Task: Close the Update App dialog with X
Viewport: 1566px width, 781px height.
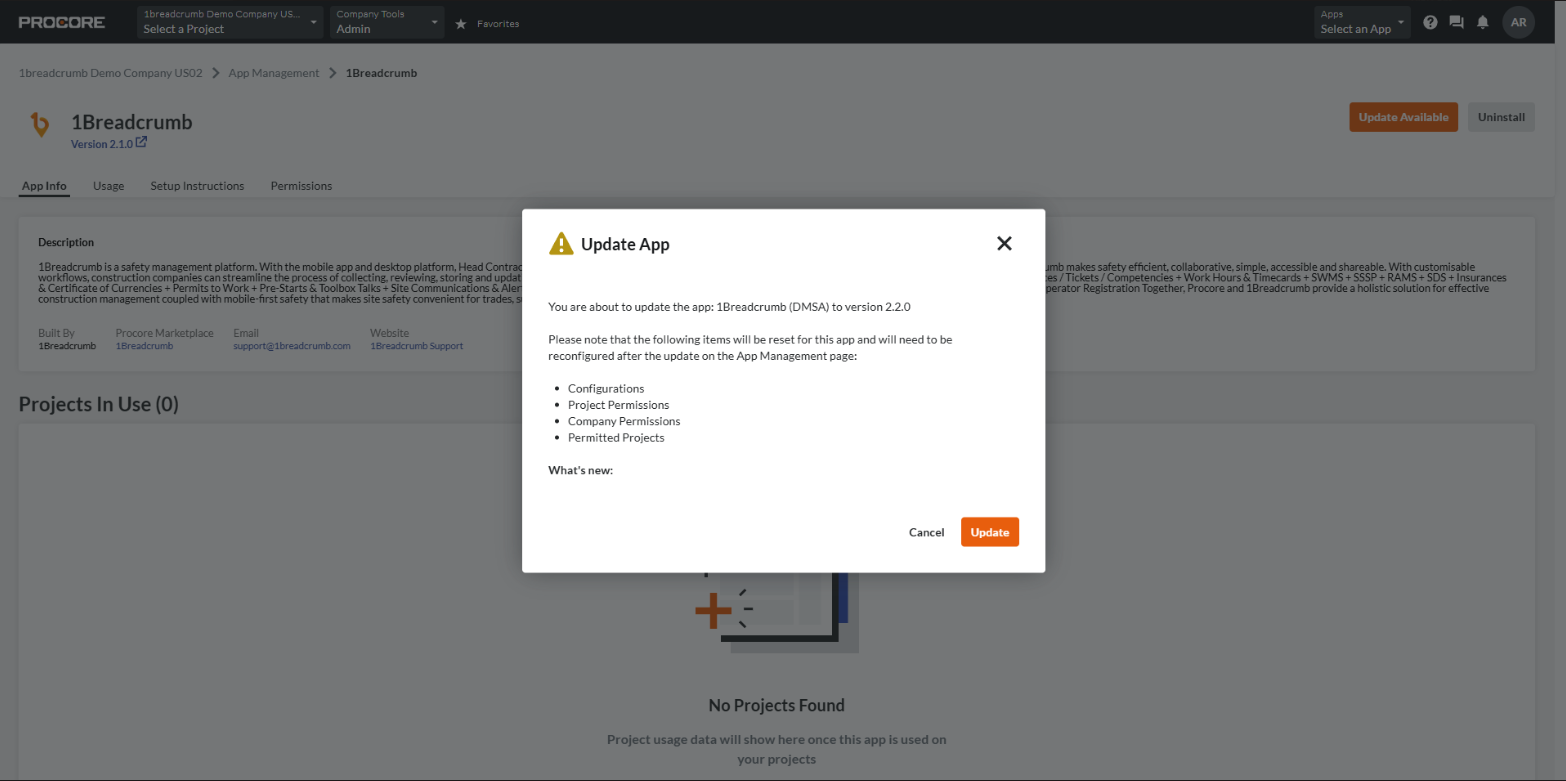Action: 1005,243
